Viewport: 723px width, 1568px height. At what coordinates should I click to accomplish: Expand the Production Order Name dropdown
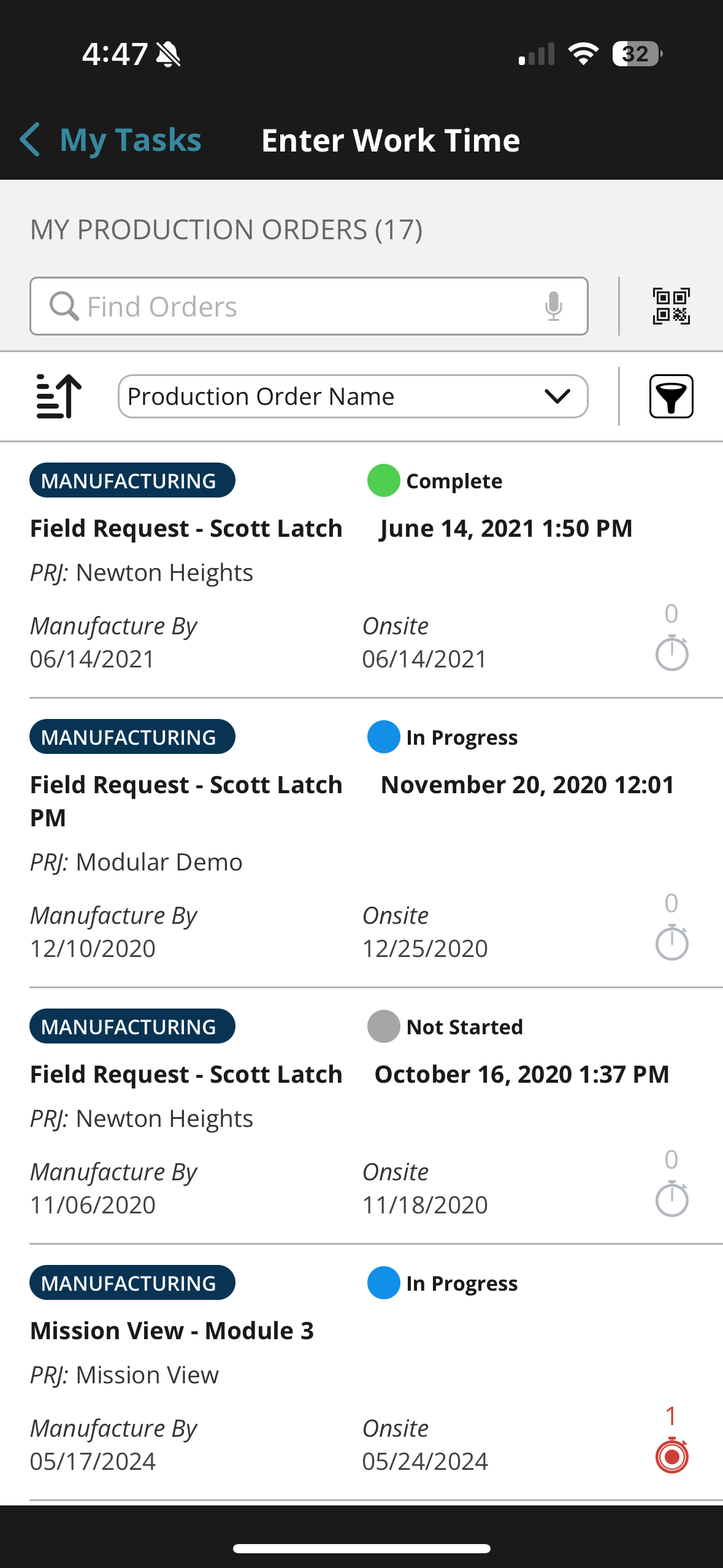click(352, 396)
